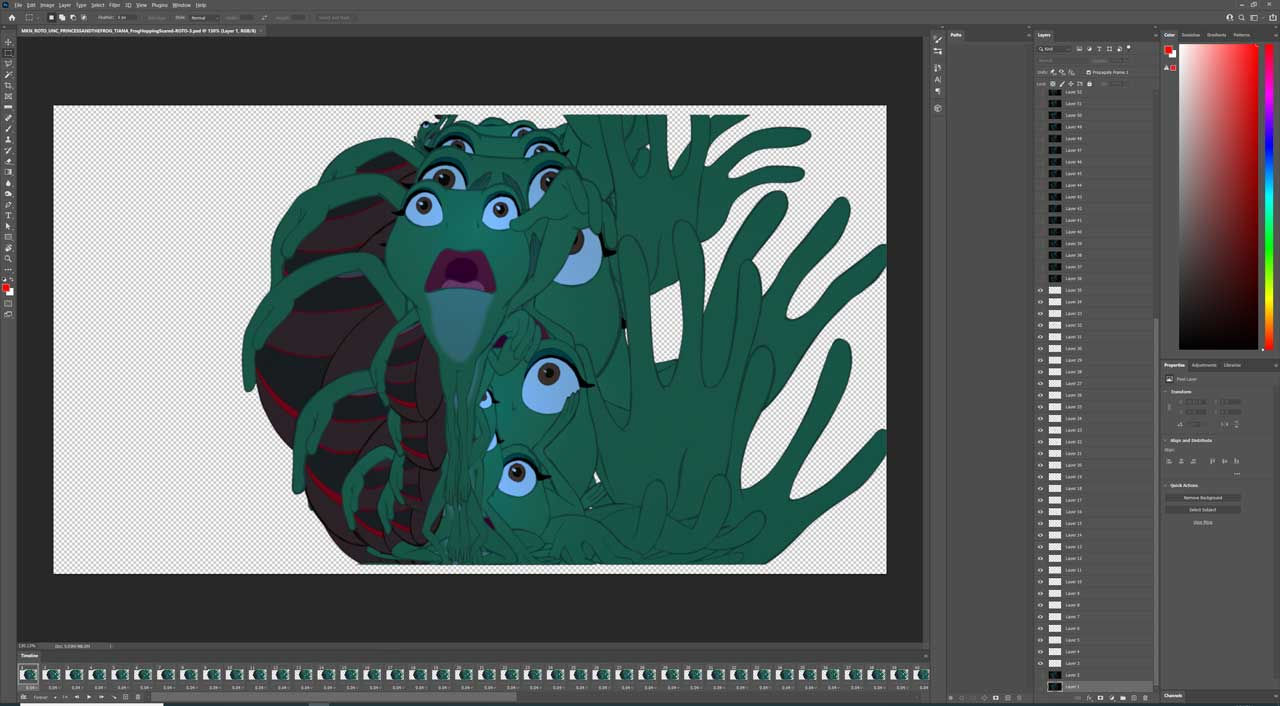Viewport: 1280px width, 706px height.
Task: Hide Layer 30 using eye icon
Action: [x=1040, y=348]
